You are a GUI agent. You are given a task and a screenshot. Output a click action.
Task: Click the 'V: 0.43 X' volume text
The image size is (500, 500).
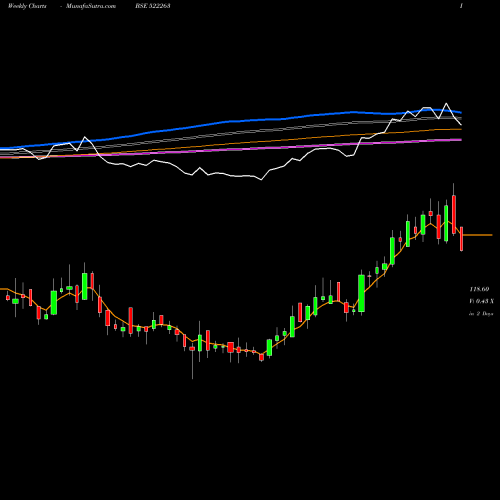[481, 301]
